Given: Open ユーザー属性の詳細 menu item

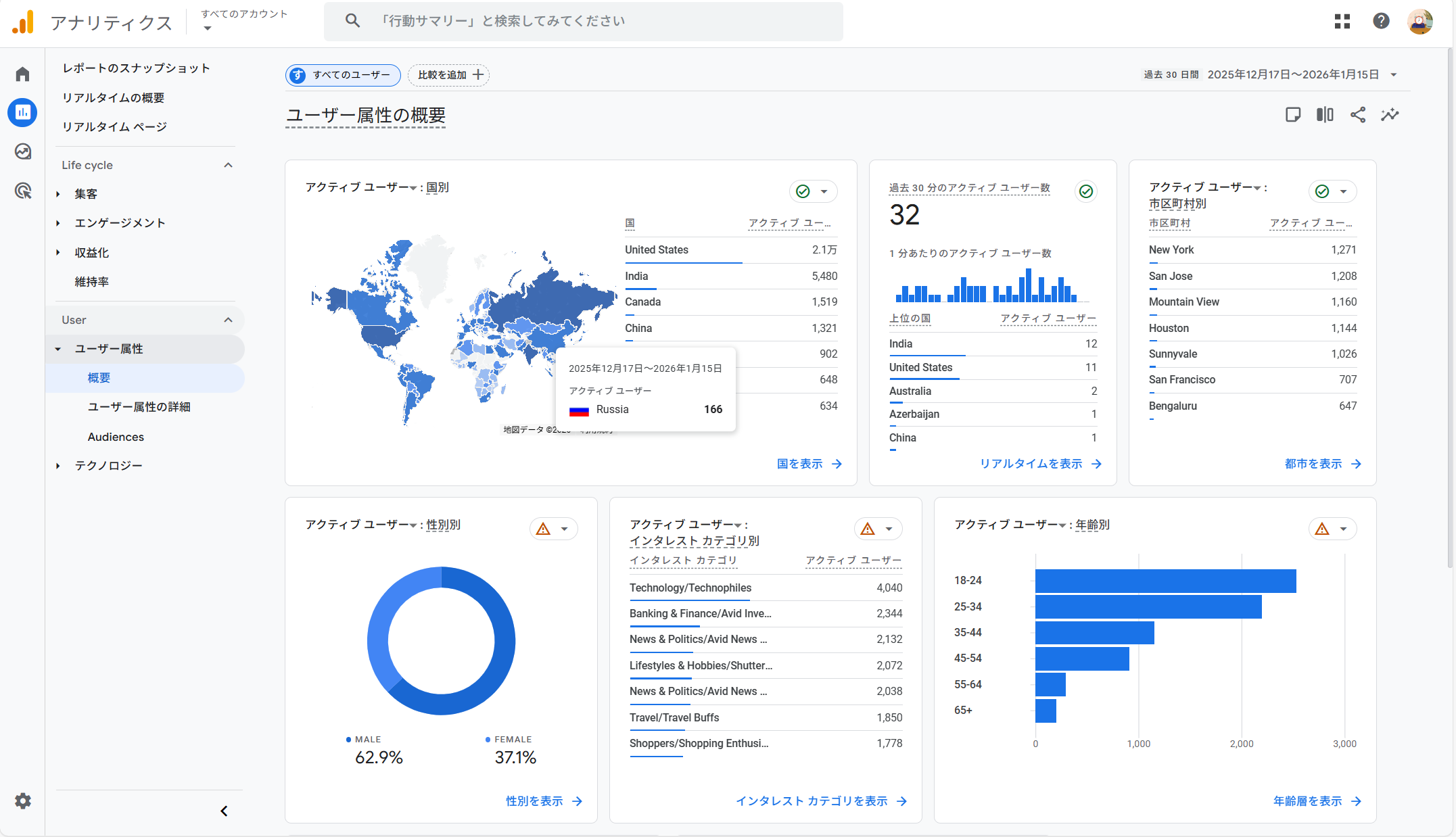Looking at the screenshot, I should click(x=139, y=407).
